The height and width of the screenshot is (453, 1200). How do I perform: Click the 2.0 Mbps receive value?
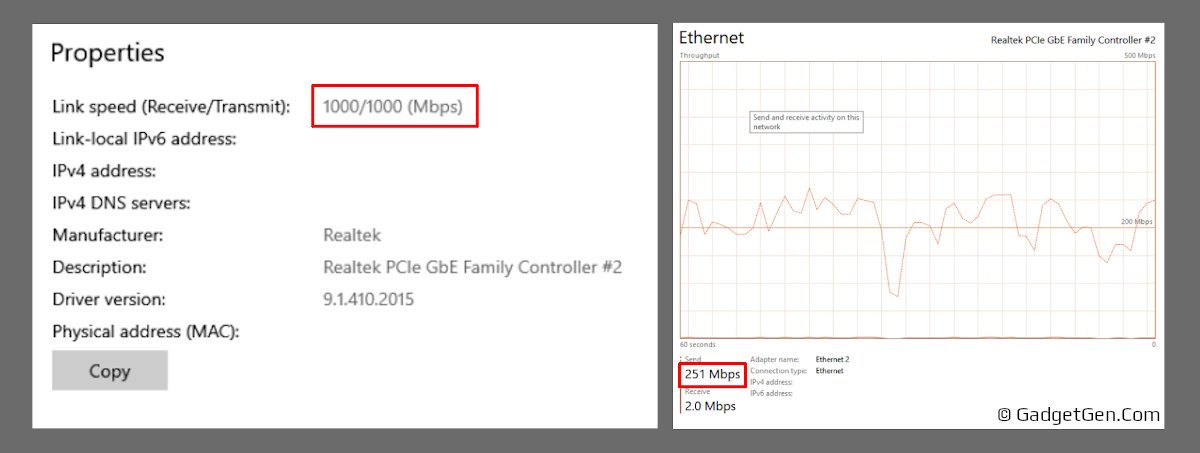coord(710,406)
